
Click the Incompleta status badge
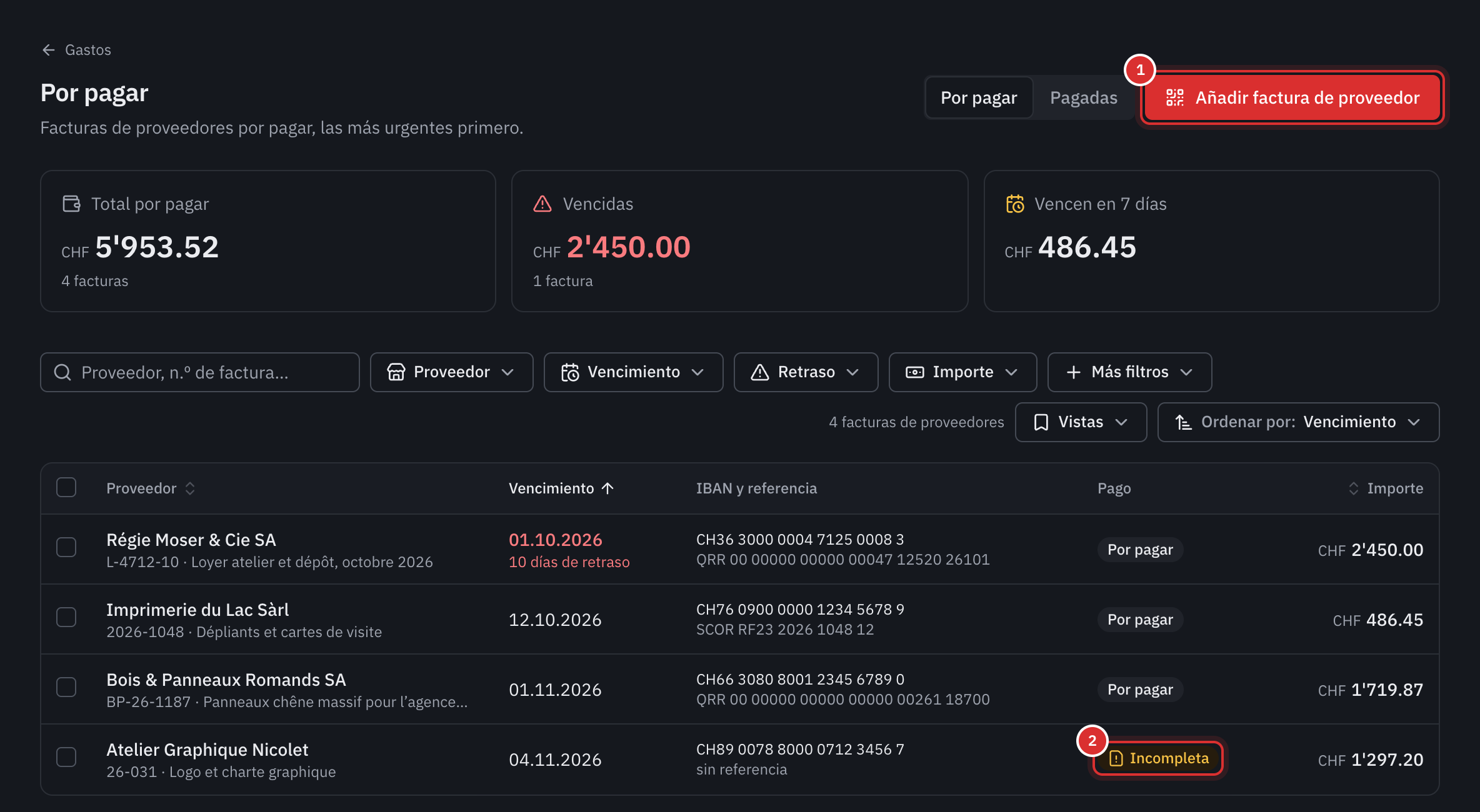[x=1158, y=758]
